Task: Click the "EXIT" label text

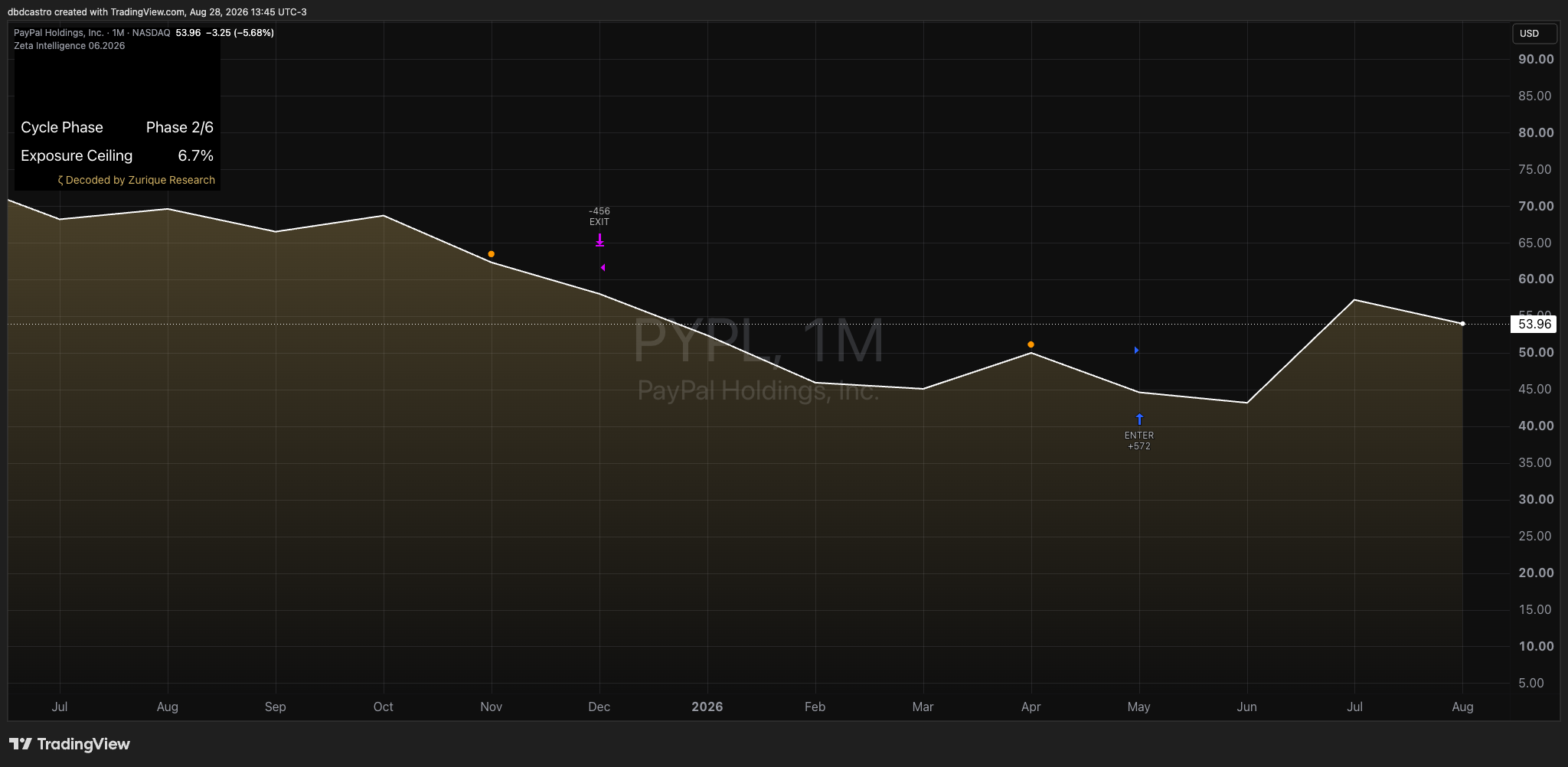Action: [599, 222]
